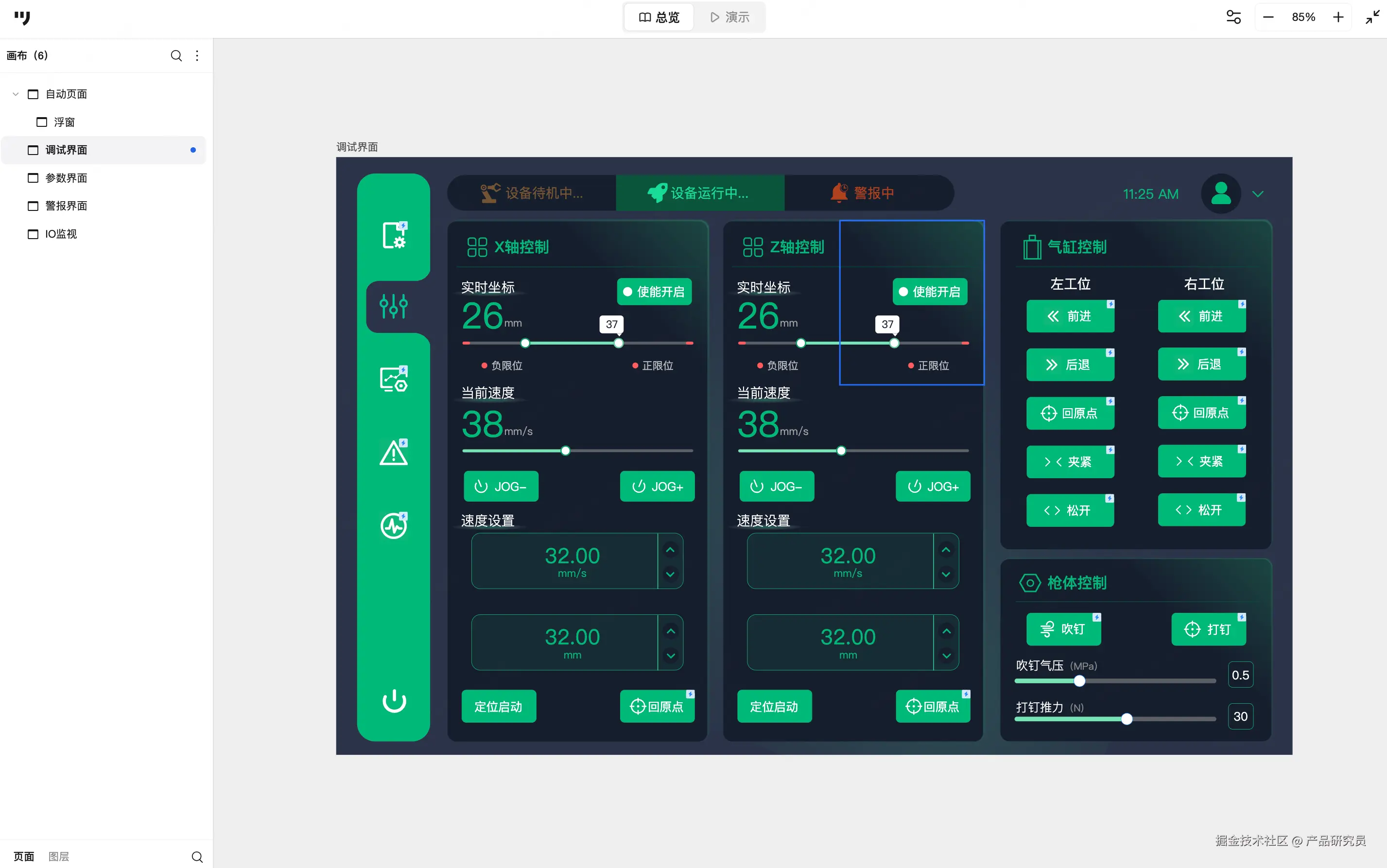Toggle X-axis 使能开启 enable switch
This screenshot has width=1387, height=868.
[654, 292]
